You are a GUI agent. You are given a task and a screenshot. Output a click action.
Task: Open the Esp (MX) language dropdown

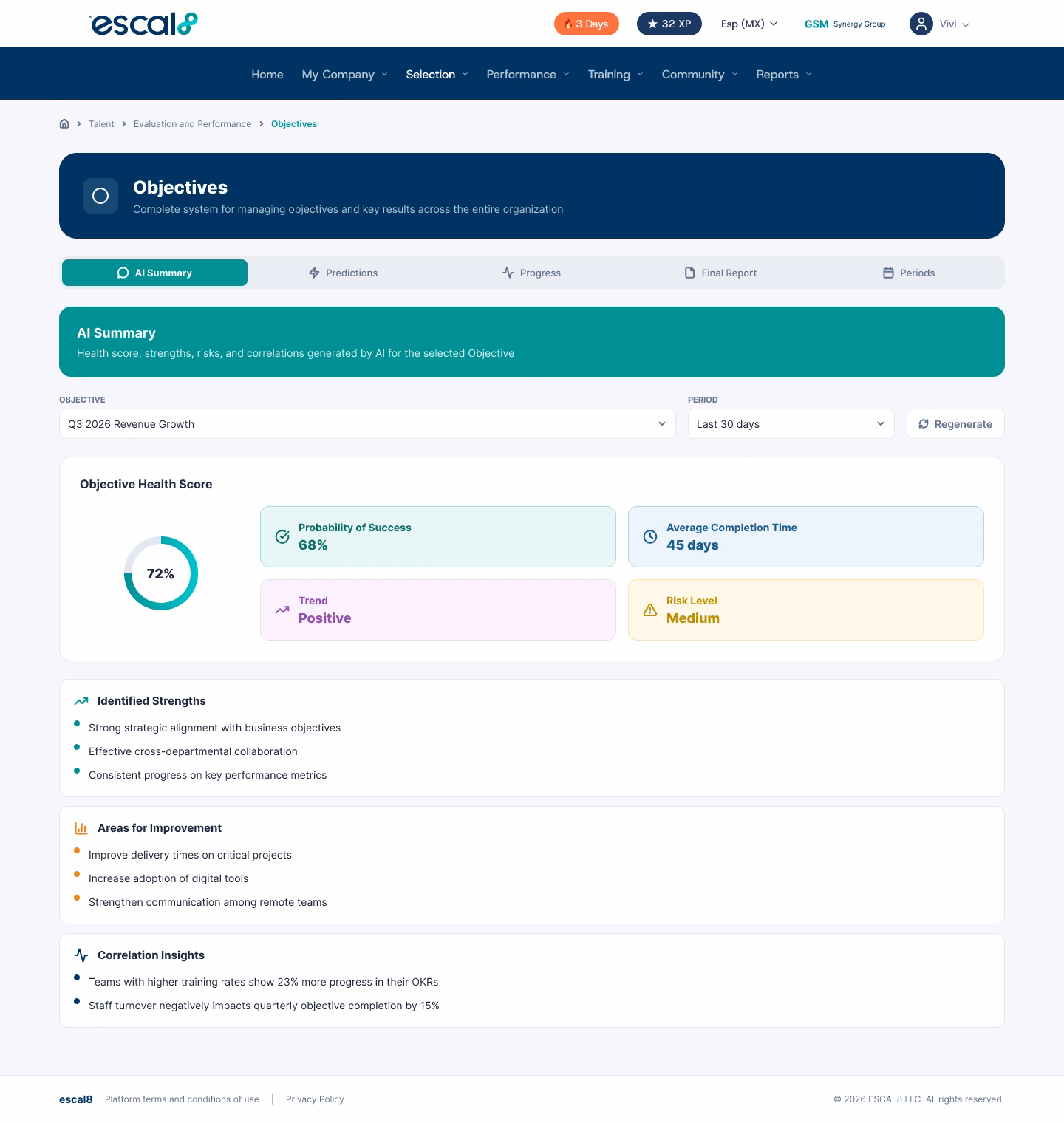749,24
